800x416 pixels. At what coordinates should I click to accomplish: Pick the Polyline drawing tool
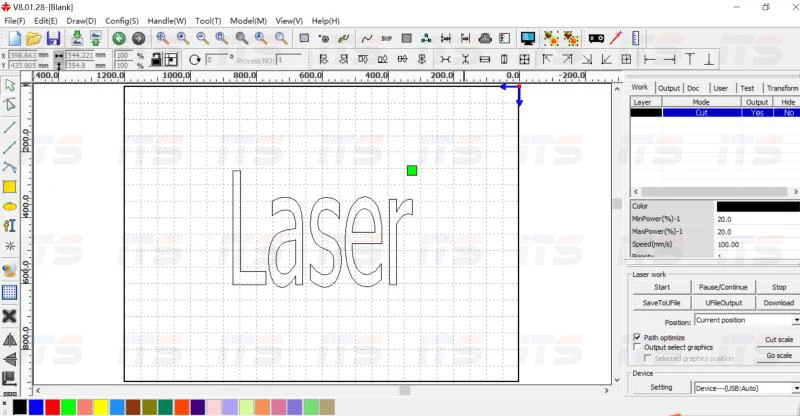10,148
